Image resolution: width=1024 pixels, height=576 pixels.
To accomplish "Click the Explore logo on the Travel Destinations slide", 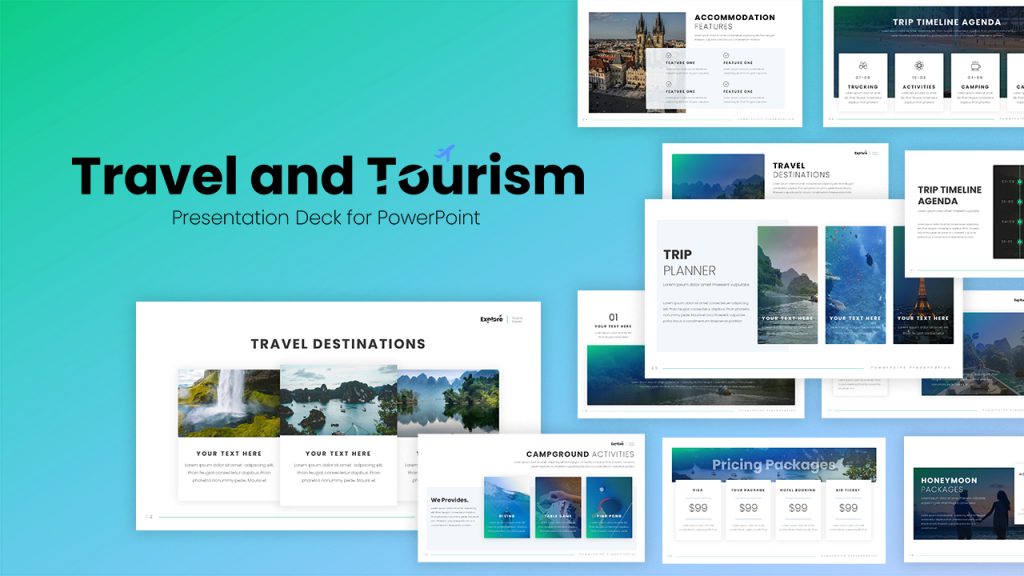I will 492,319.
